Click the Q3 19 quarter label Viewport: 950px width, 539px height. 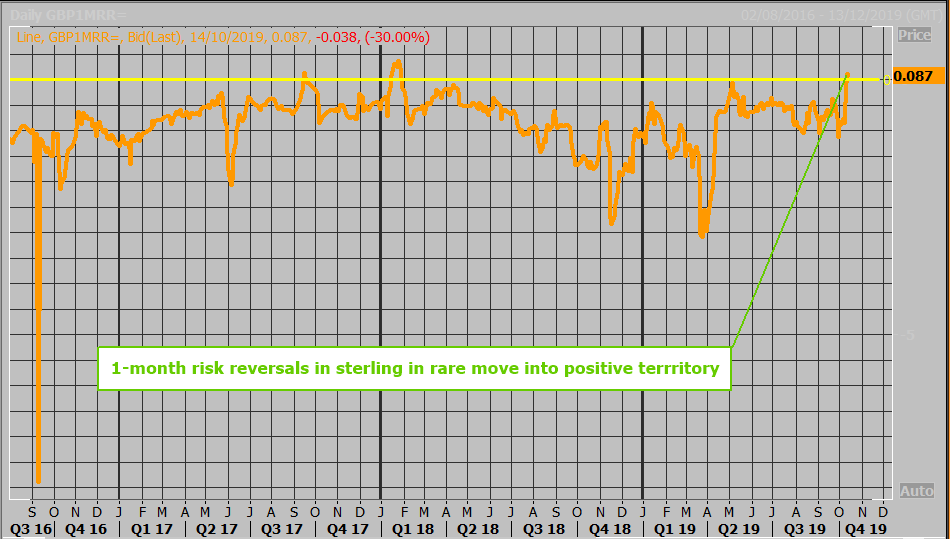click(805, 529)
